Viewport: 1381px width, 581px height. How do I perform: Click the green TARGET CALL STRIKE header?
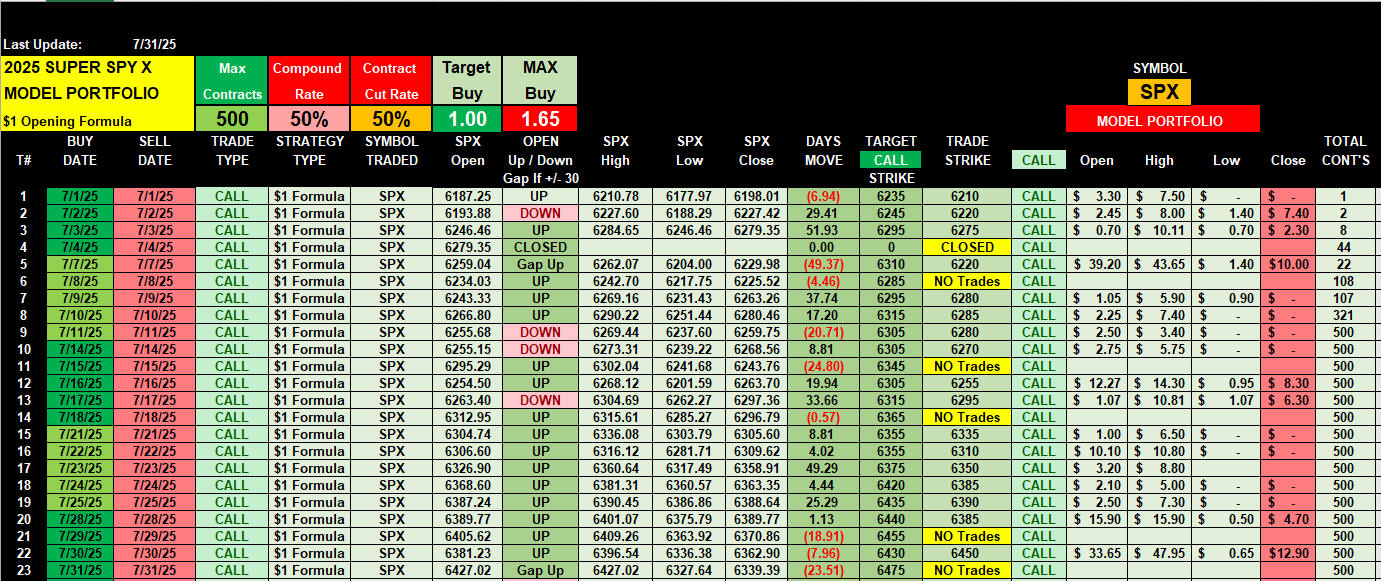click(x=890, y=159)
